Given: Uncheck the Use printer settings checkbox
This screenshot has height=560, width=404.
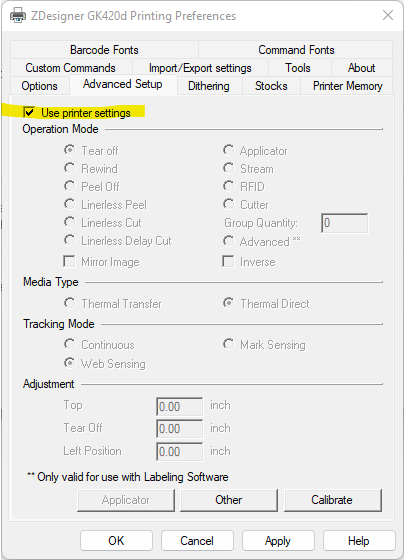Looking at the screenshot, I should pos(29,112).
